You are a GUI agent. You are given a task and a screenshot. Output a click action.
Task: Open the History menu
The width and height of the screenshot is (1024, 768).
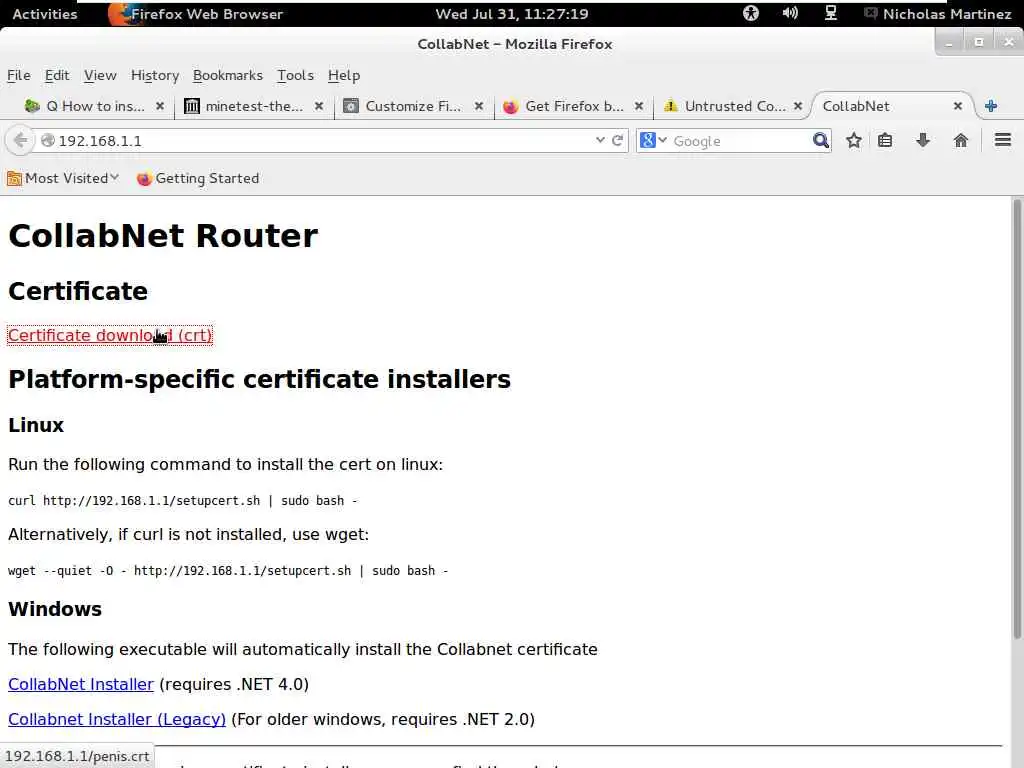pos(155,76)
